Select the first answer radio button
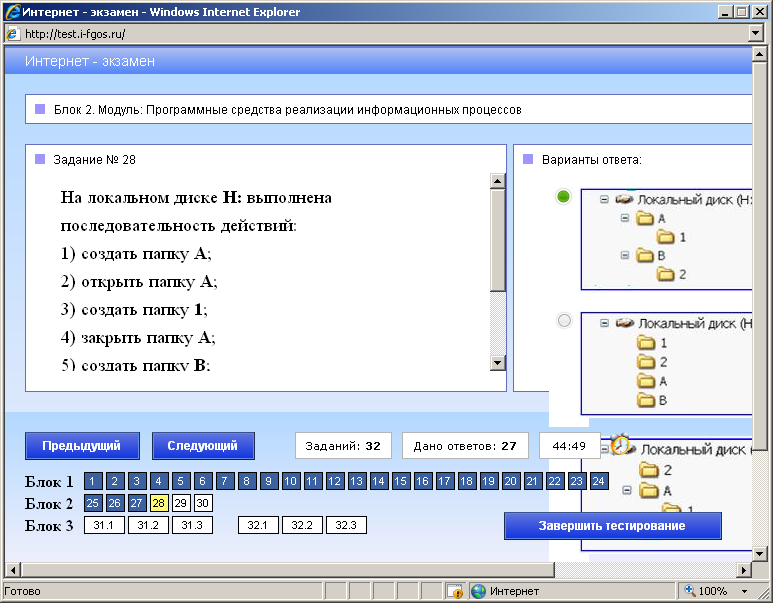Viewport: 773px width, 603px height. click(563, 197)
